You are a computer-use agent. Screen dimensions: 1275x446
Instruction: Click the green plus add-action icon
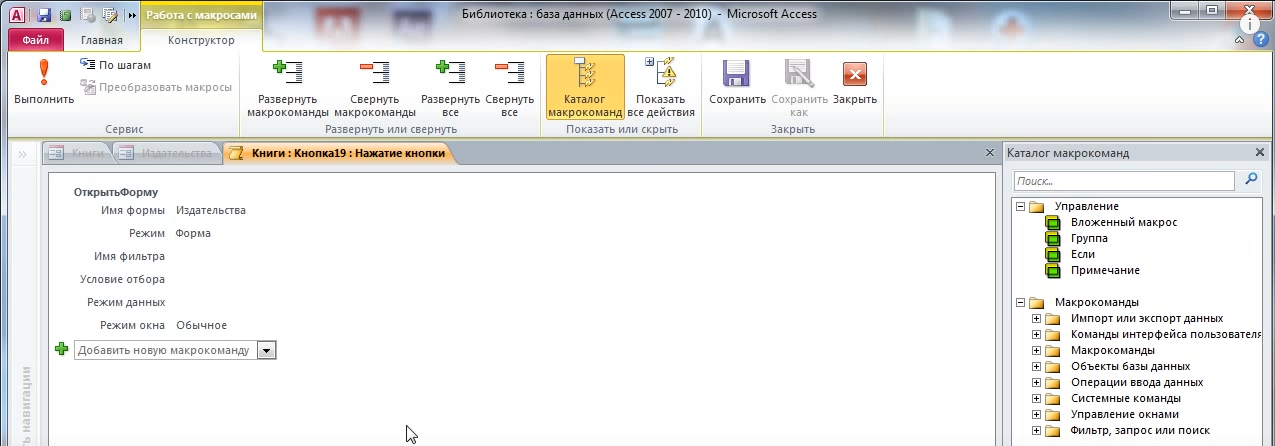(x=62, y=349)
